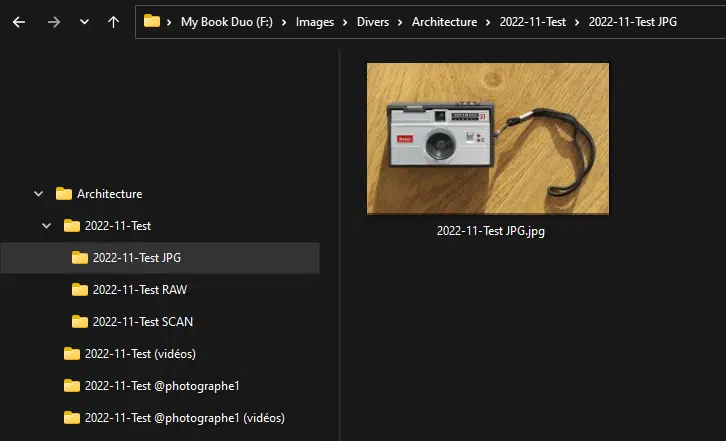Click folder icon next to 2022-11-Test SCAN

[x=80, y=321]
